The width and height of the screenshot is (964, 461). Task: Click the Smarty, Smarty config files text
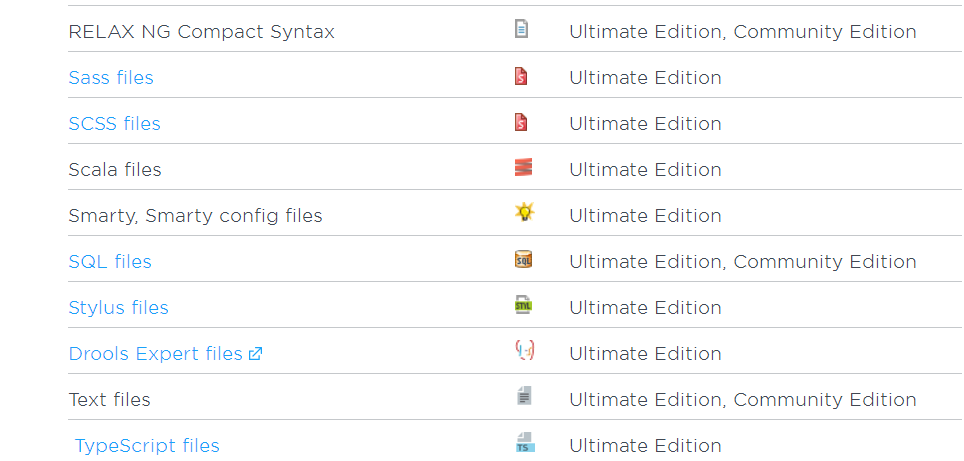pos(195,216)
